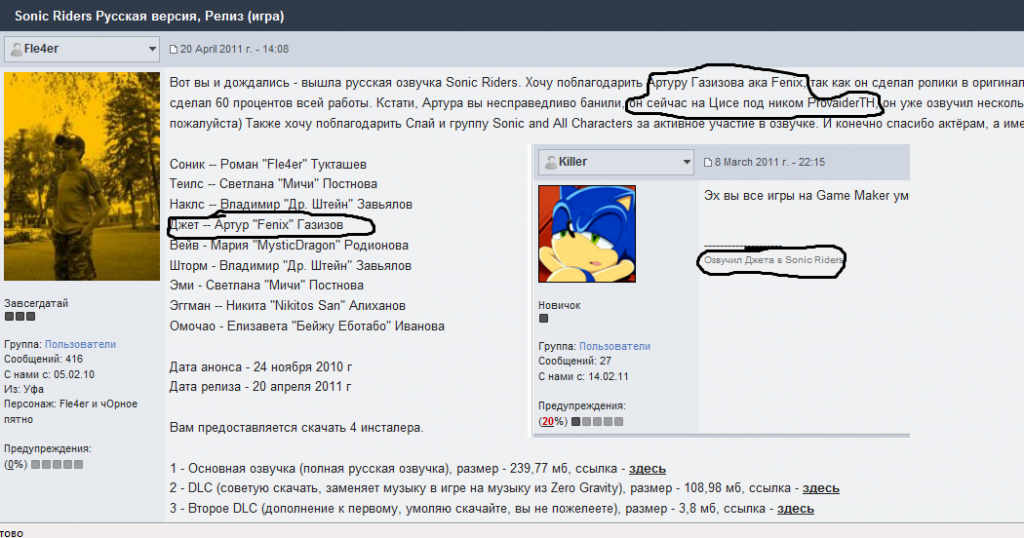The height and width of the screenshot is (538, 1024).
Task: Click С нами с: 14.02.11 text
Action: [583, 376]
